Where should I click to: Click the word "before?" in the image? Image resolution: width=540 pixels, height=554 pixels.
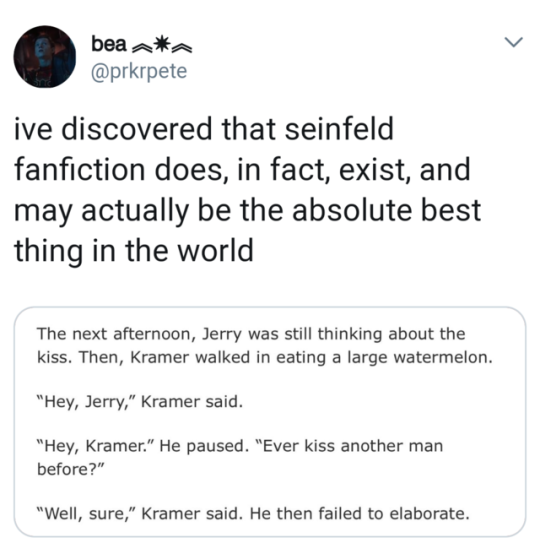[71, 469]
